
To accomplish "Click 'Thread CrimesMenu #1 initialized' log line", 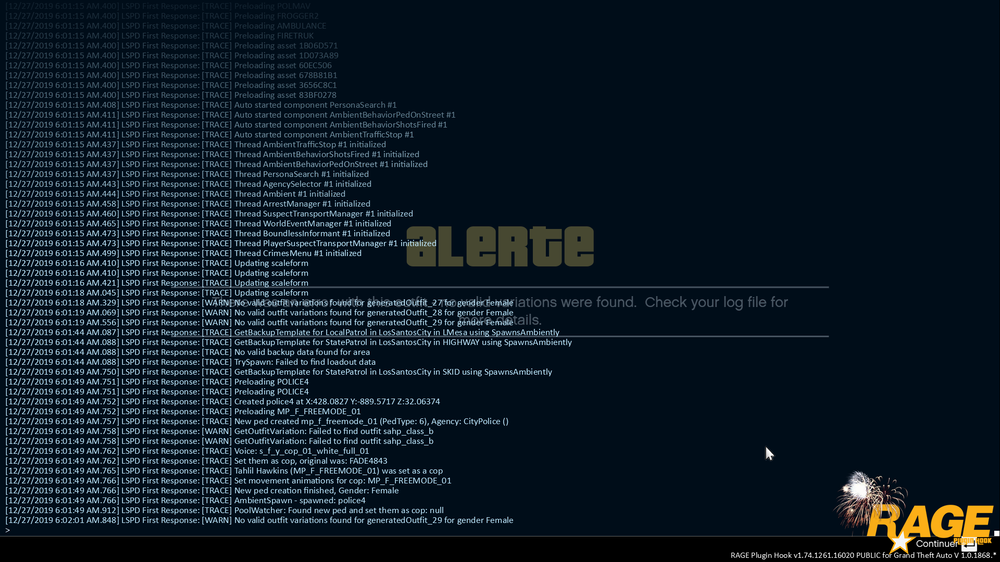I will [x=183, y=253].
